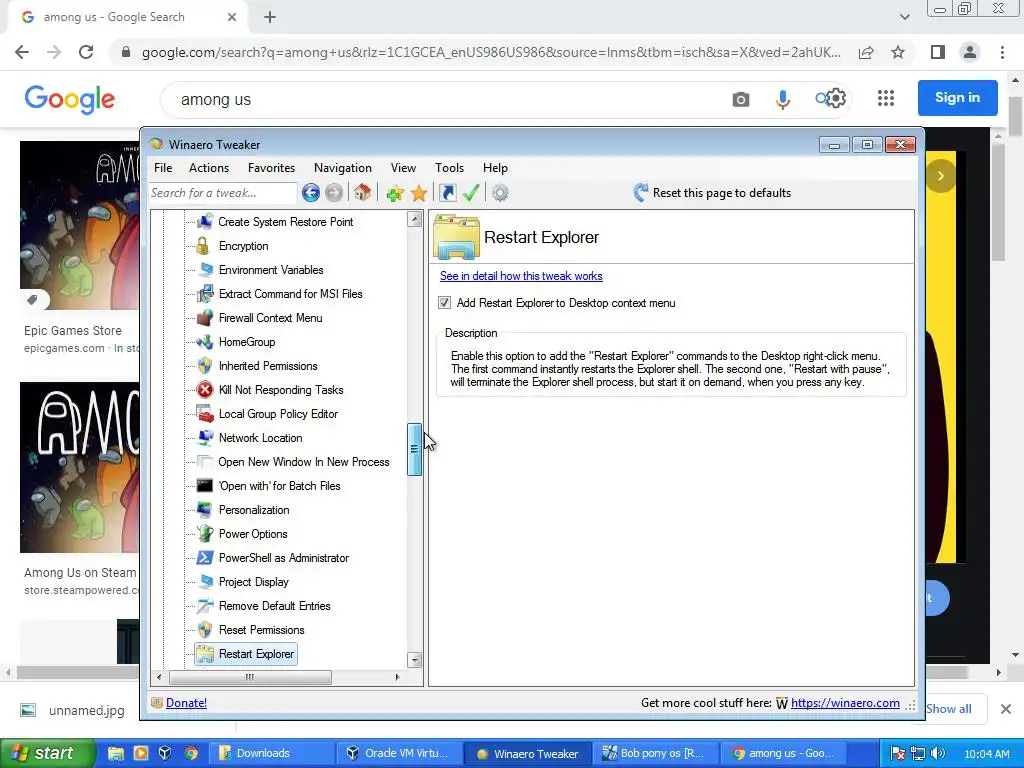This screenshot has width=1024, height=768.
Task: Open the Favorites menu
Action: [x=272, y=168]
